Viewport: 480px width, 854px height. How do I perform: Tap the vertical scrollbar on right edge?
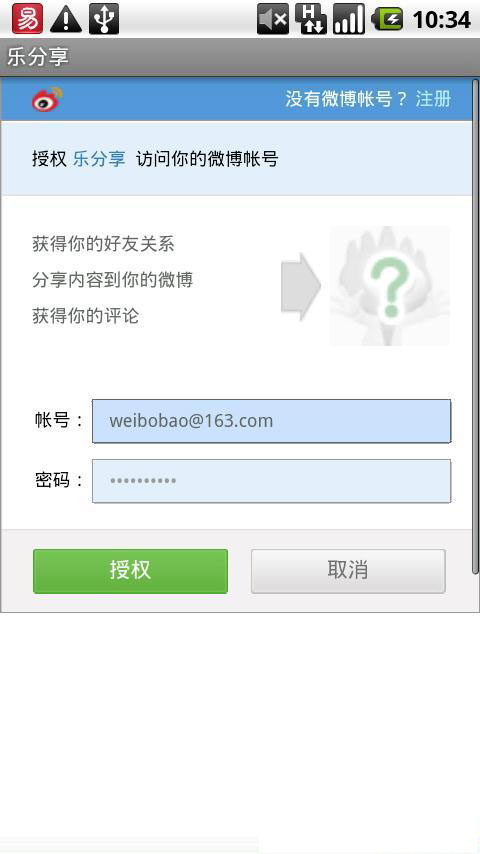pyautogui.click(x=475, y=327)
